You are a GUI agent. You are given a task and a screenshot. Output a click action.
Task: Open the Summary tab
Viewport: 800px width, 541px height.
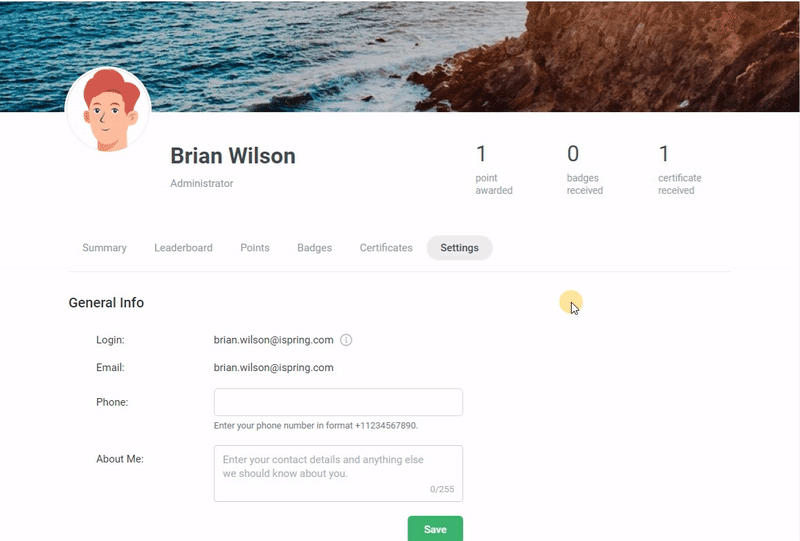click(104, 248)
